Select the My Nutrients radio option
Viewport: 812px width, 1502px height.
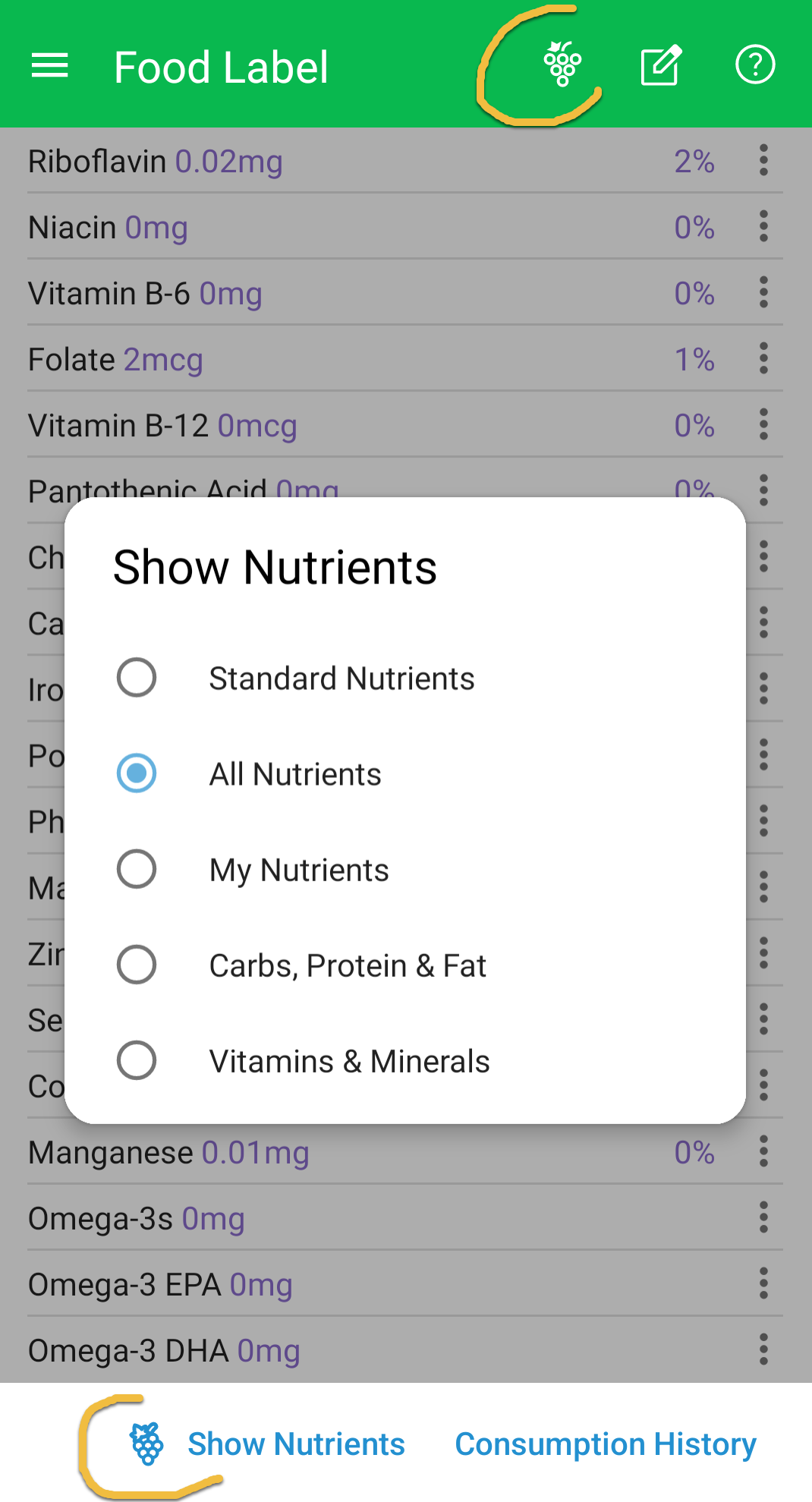pyautogui.click(x=137, y=869)
